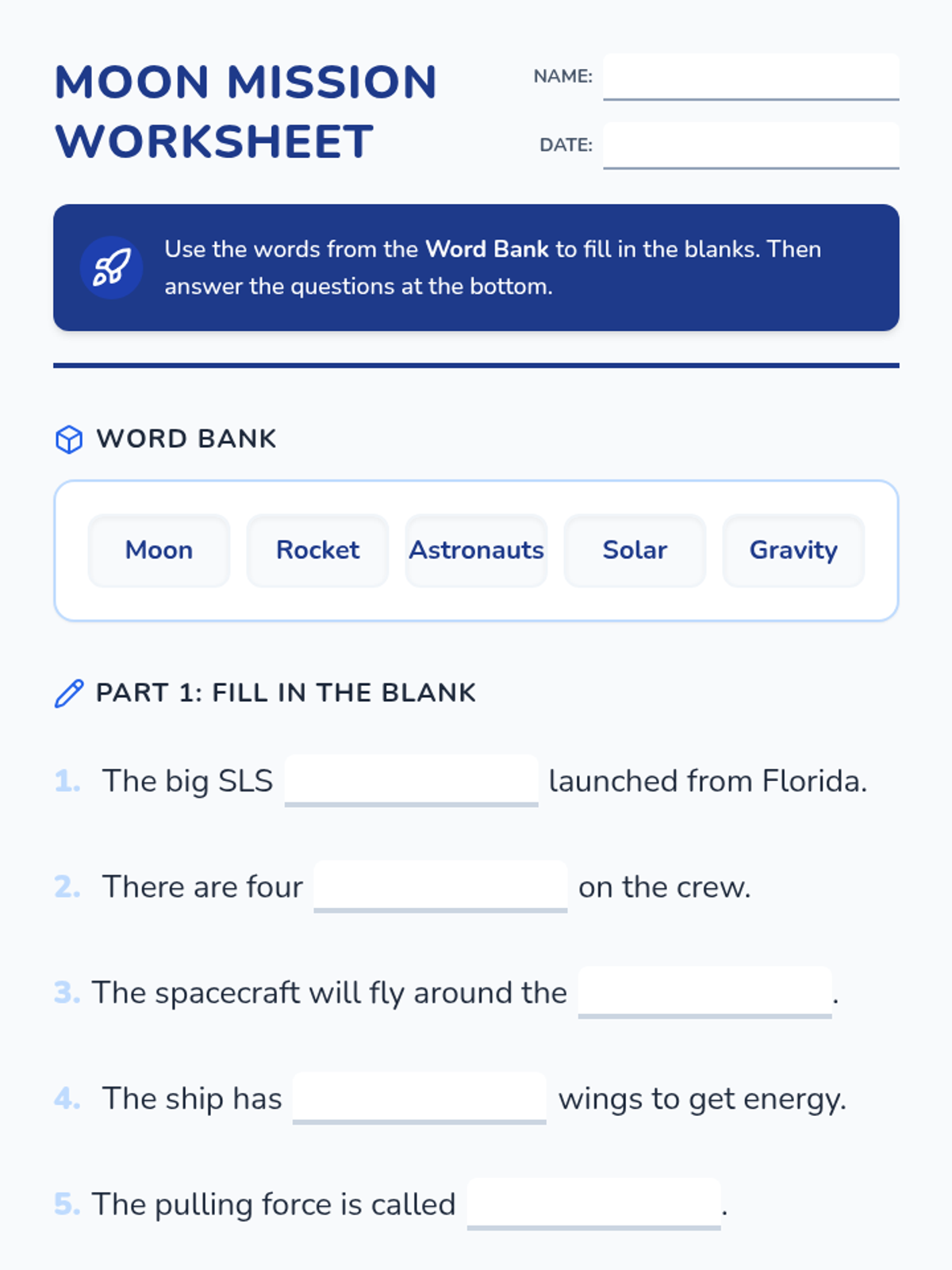This screenshot has height=1270, width=952.
Task: Click the blank after 'There are four'
Action: point(440,886)
